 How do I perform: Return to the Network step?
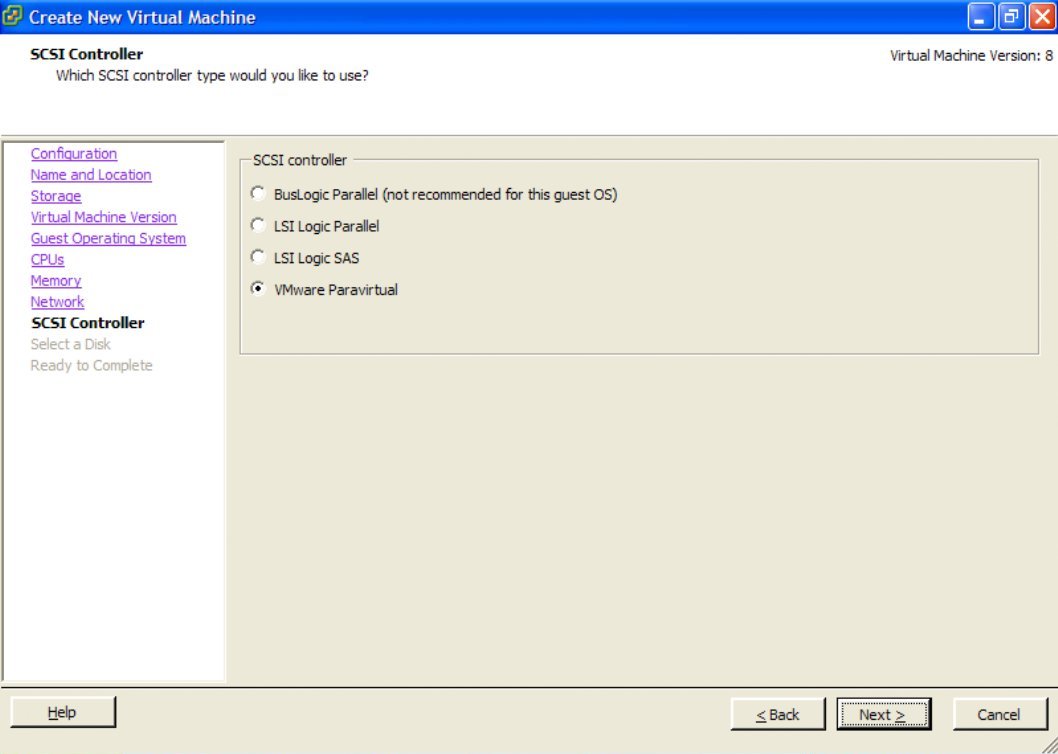(x=57, y=302)
